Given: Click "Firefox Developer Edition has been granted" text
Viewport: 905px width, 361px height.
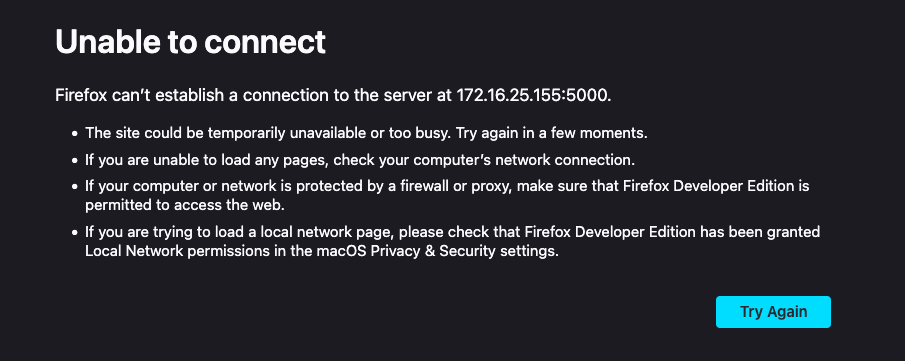Looking at the screenshot, I should click(672, 232).
